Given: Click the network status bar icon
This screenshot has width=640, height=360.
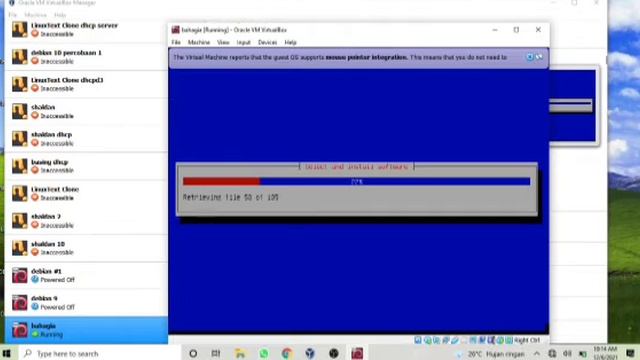Looking at the screenshot, I should click(445, 340).
